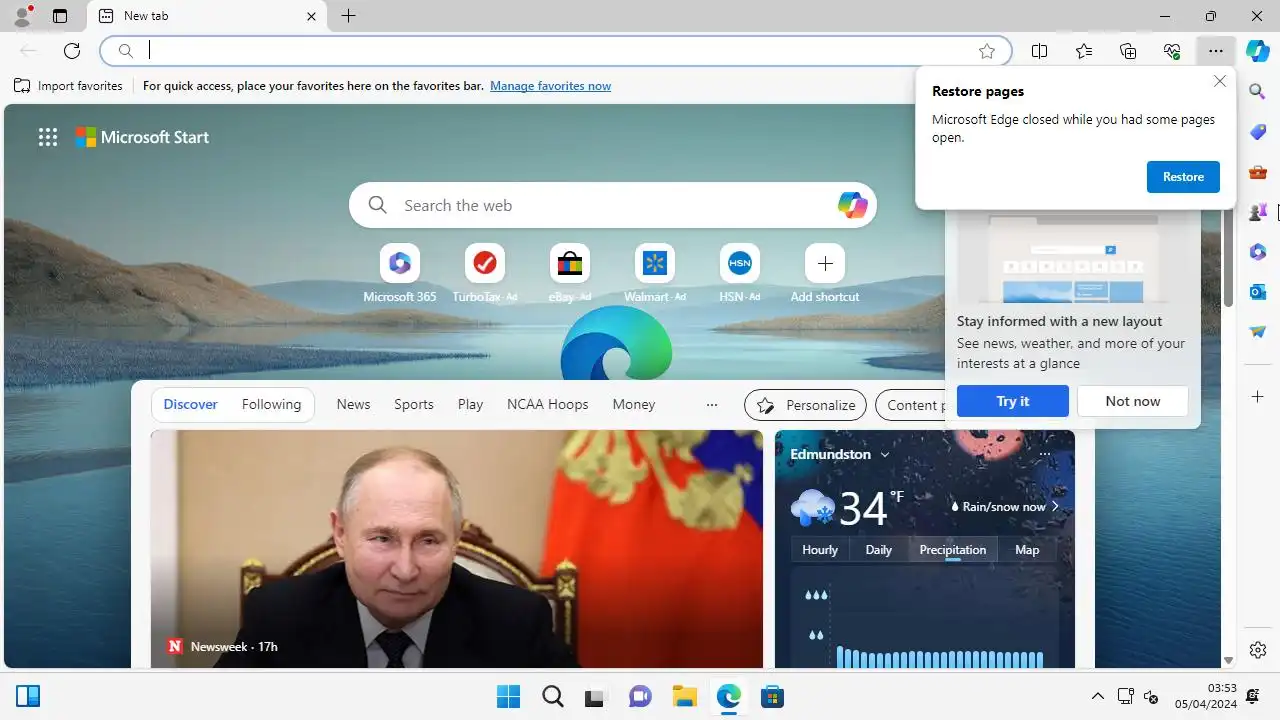Add this page to favorites star
1280x720 pixels.
(x=987, y=51)
